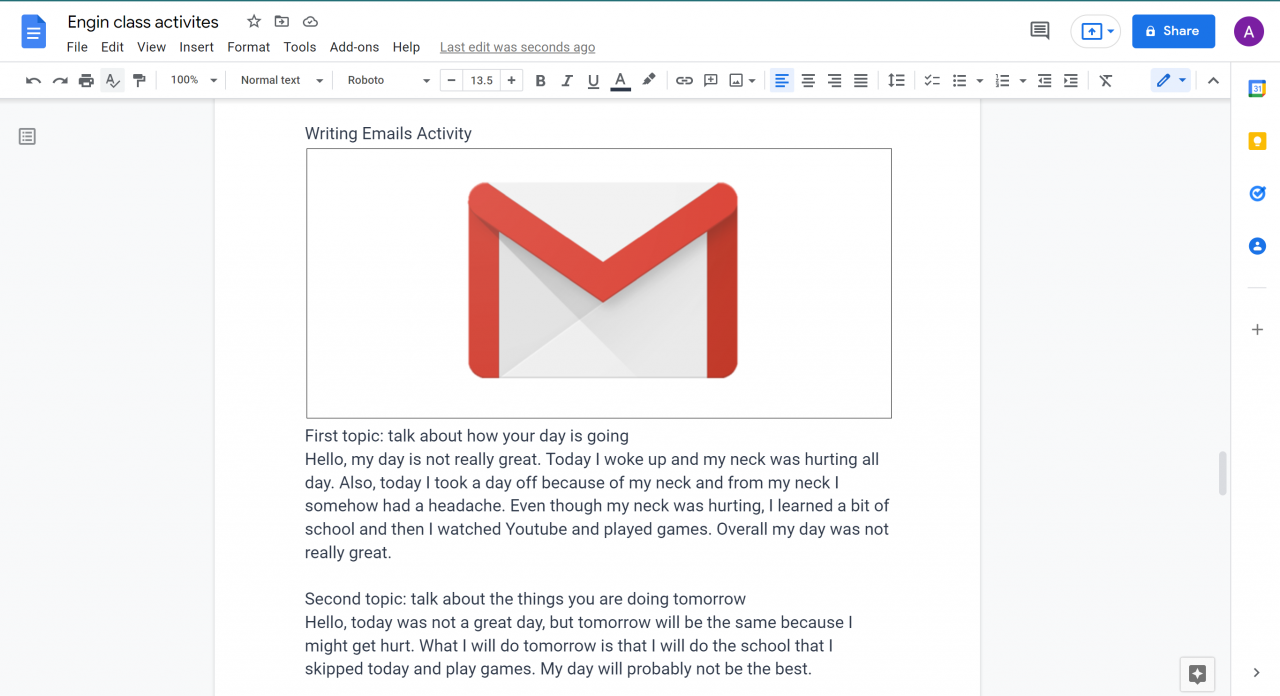The image size is (1280, 696).
Task: Open Google Tasks side panel
Action: tap(1257, 193)
